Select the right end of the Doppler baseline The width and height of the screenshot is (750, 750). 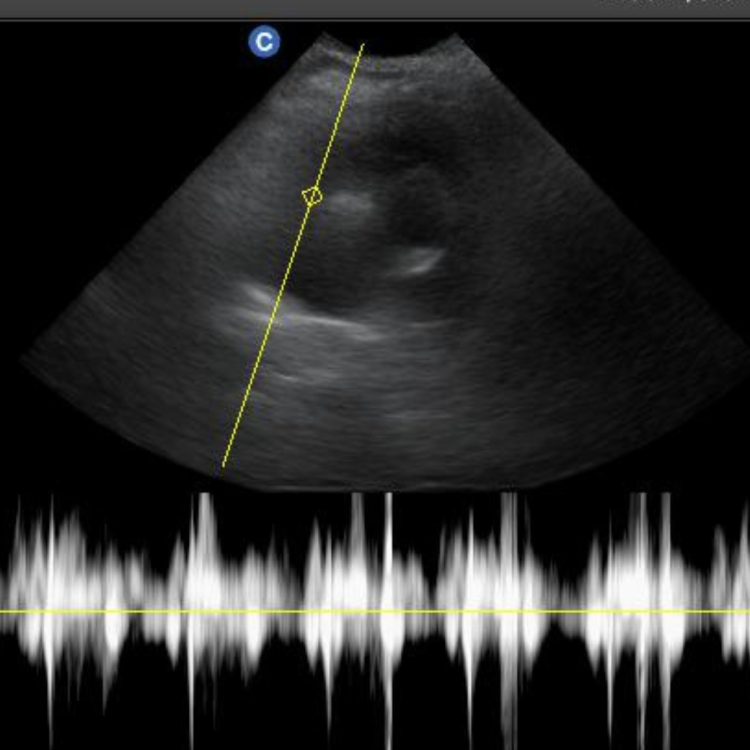(x=746, y=611)
